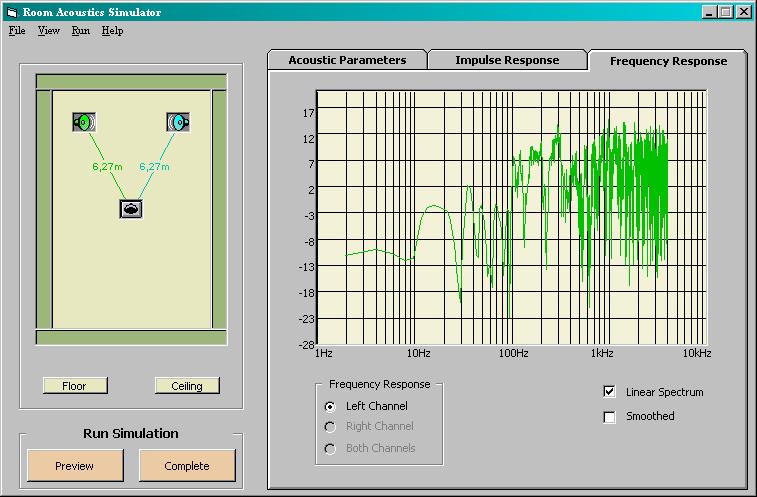757x497 pixels.
Task: Click the listener head icon in room
Action: click(x=131, y=209)
